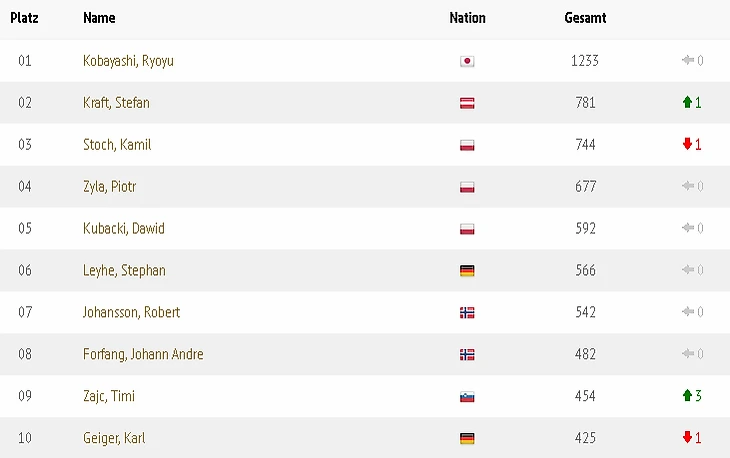Click the green up arrow for Kraft
730x458 pixels.
[687, 103]
